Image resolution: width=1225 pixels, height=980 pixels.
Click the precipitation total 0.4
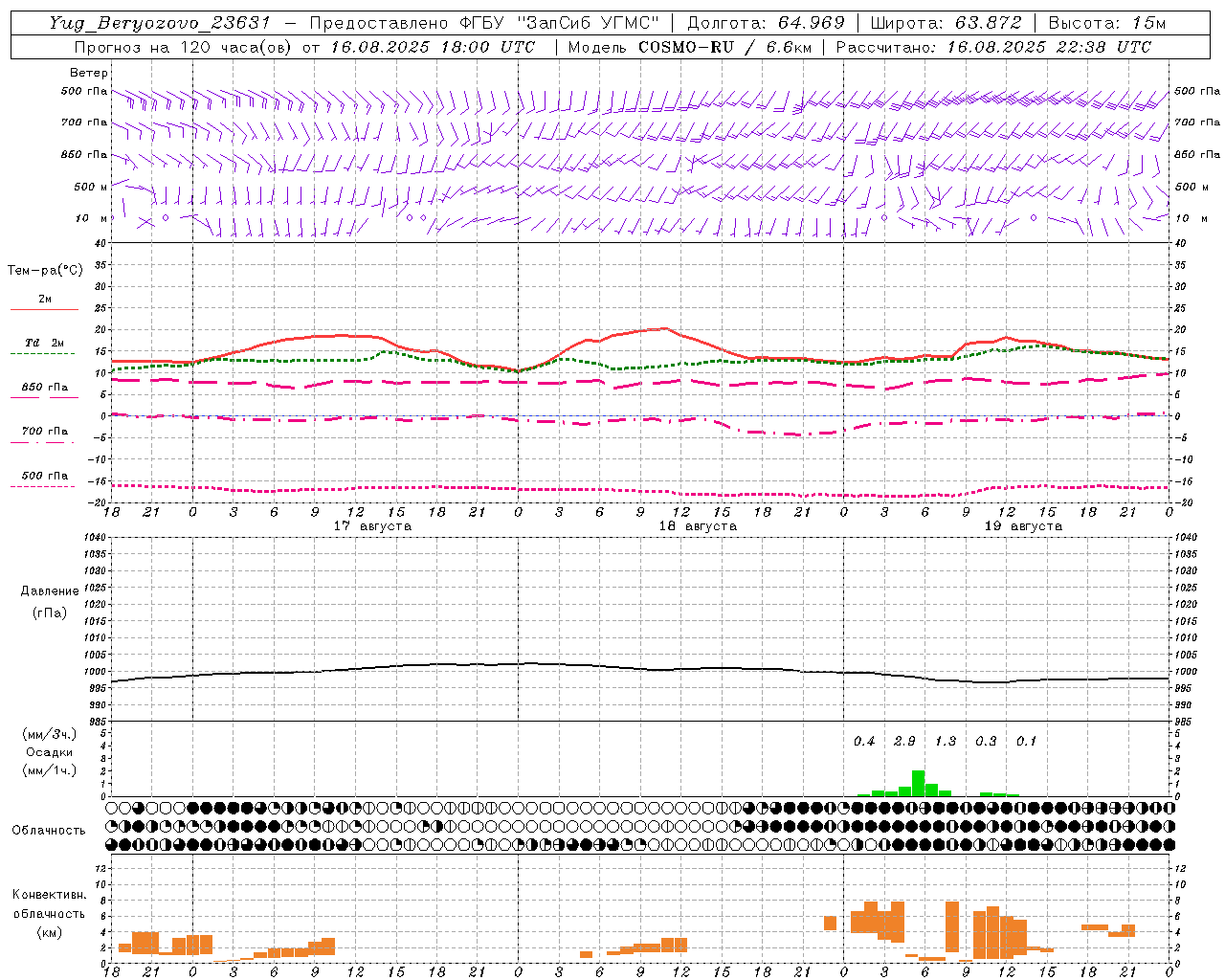[x=864, y=742]
